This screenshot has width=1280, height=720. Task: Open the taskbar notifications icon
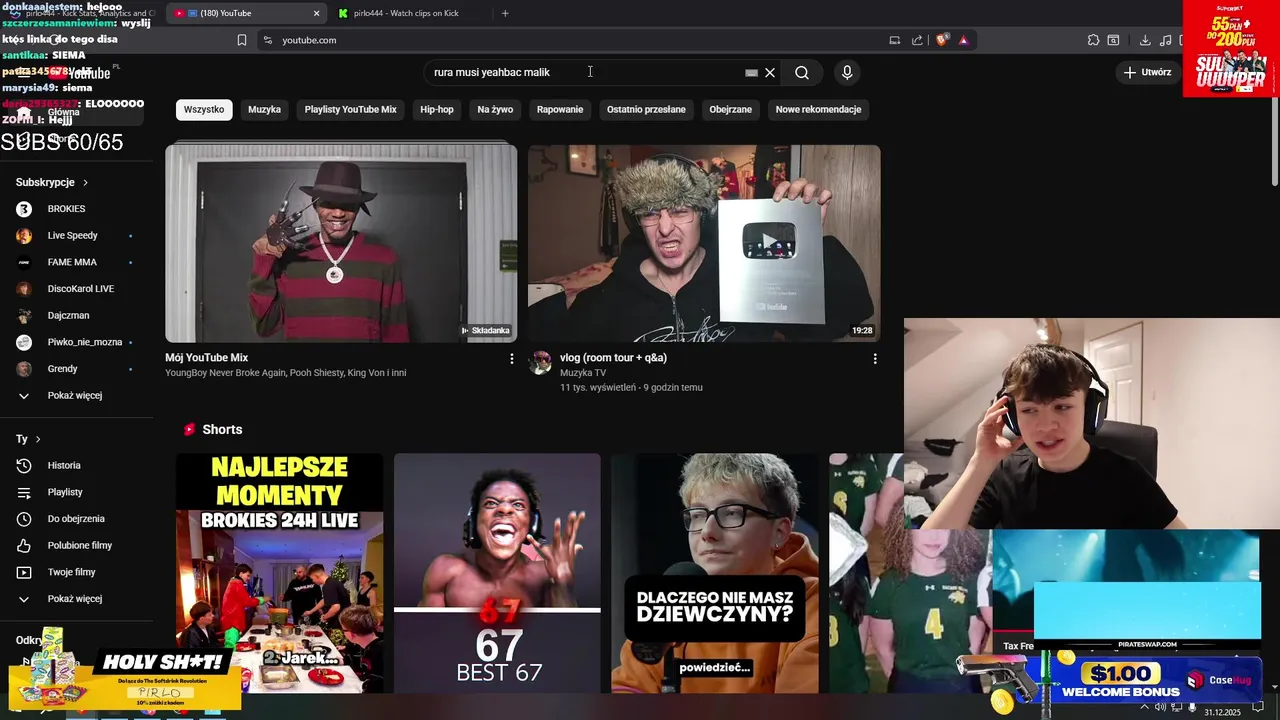click(1258, 708)
